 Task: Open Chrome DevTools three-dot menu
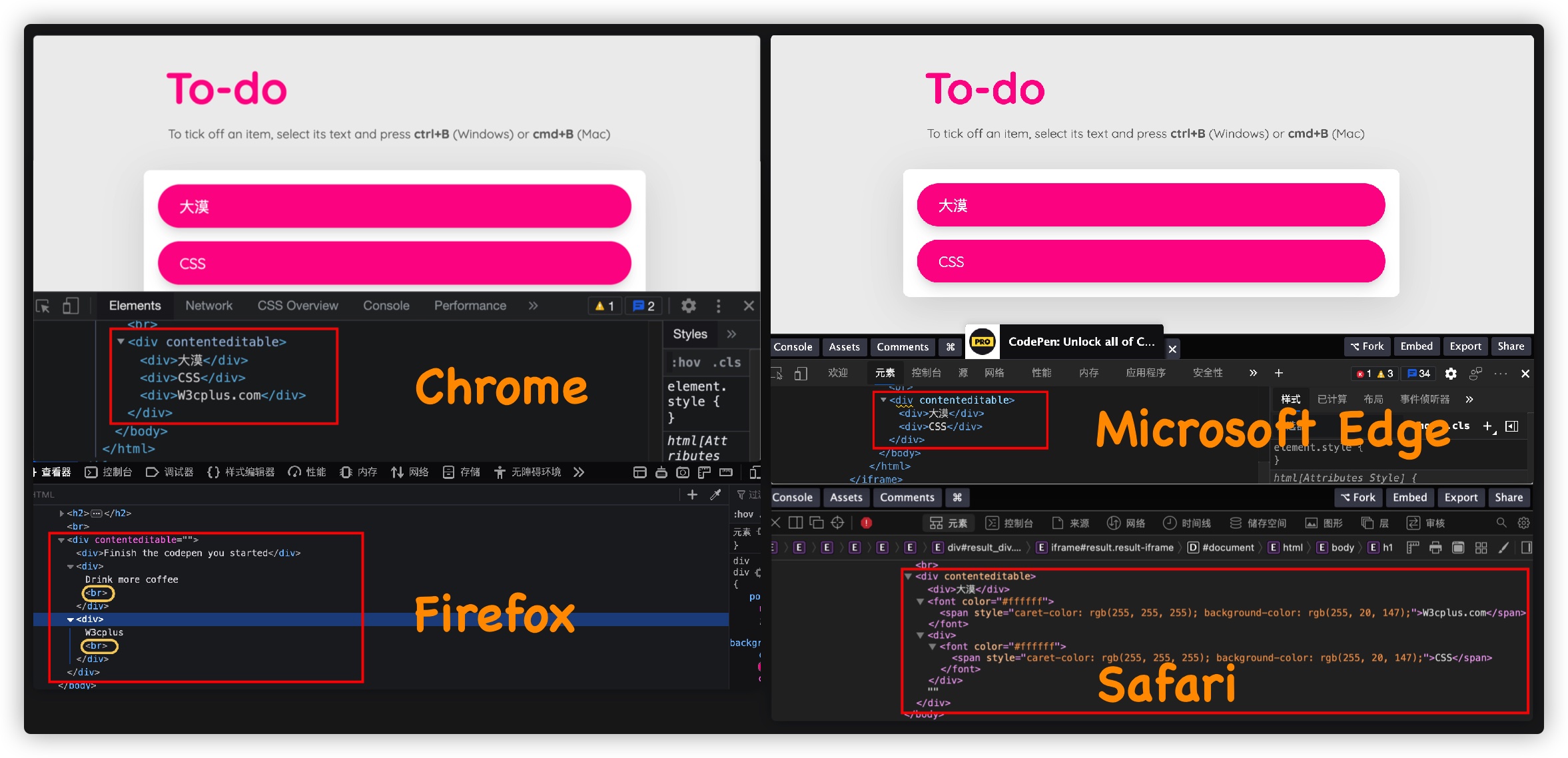[718, 306]
